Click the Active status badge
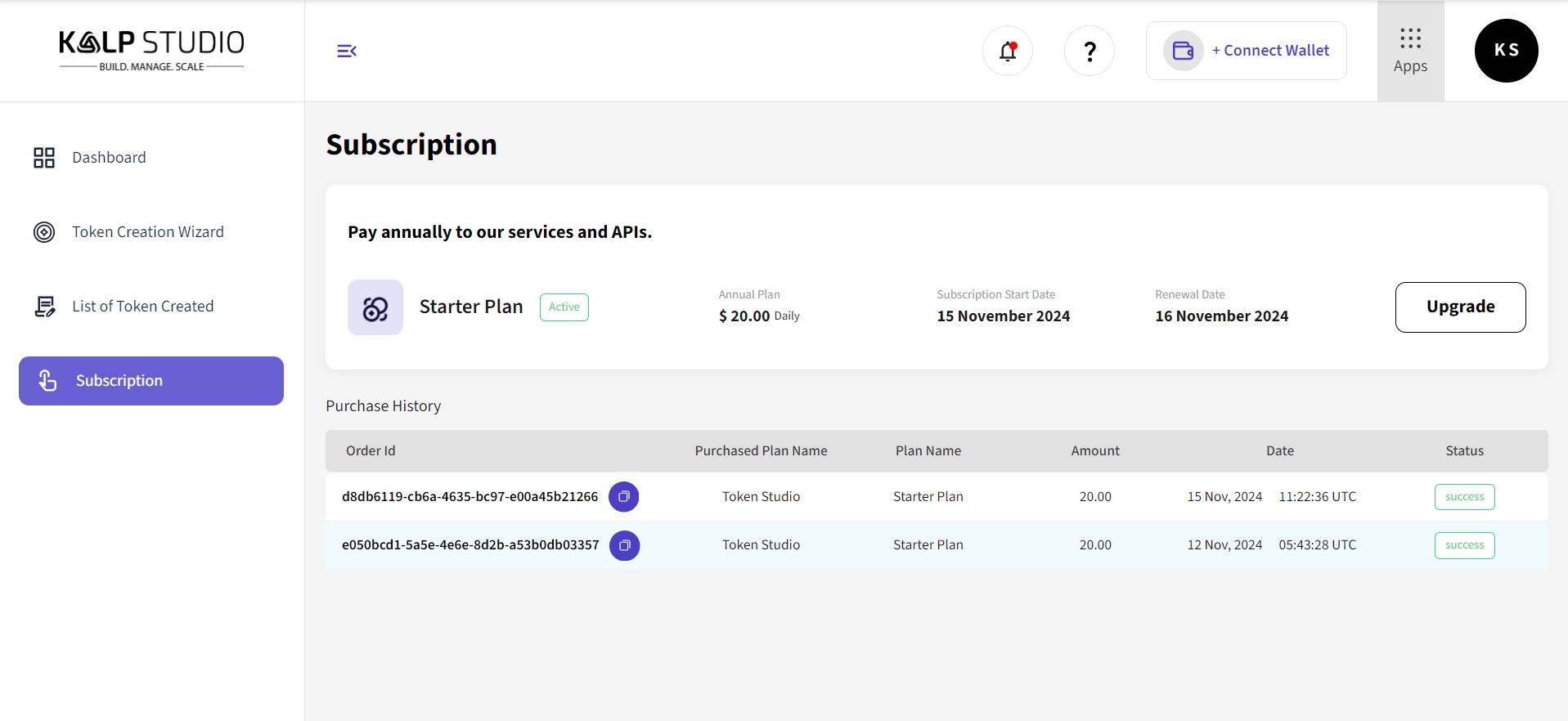This screenshot has height=721, width=1568. point(564,307)
